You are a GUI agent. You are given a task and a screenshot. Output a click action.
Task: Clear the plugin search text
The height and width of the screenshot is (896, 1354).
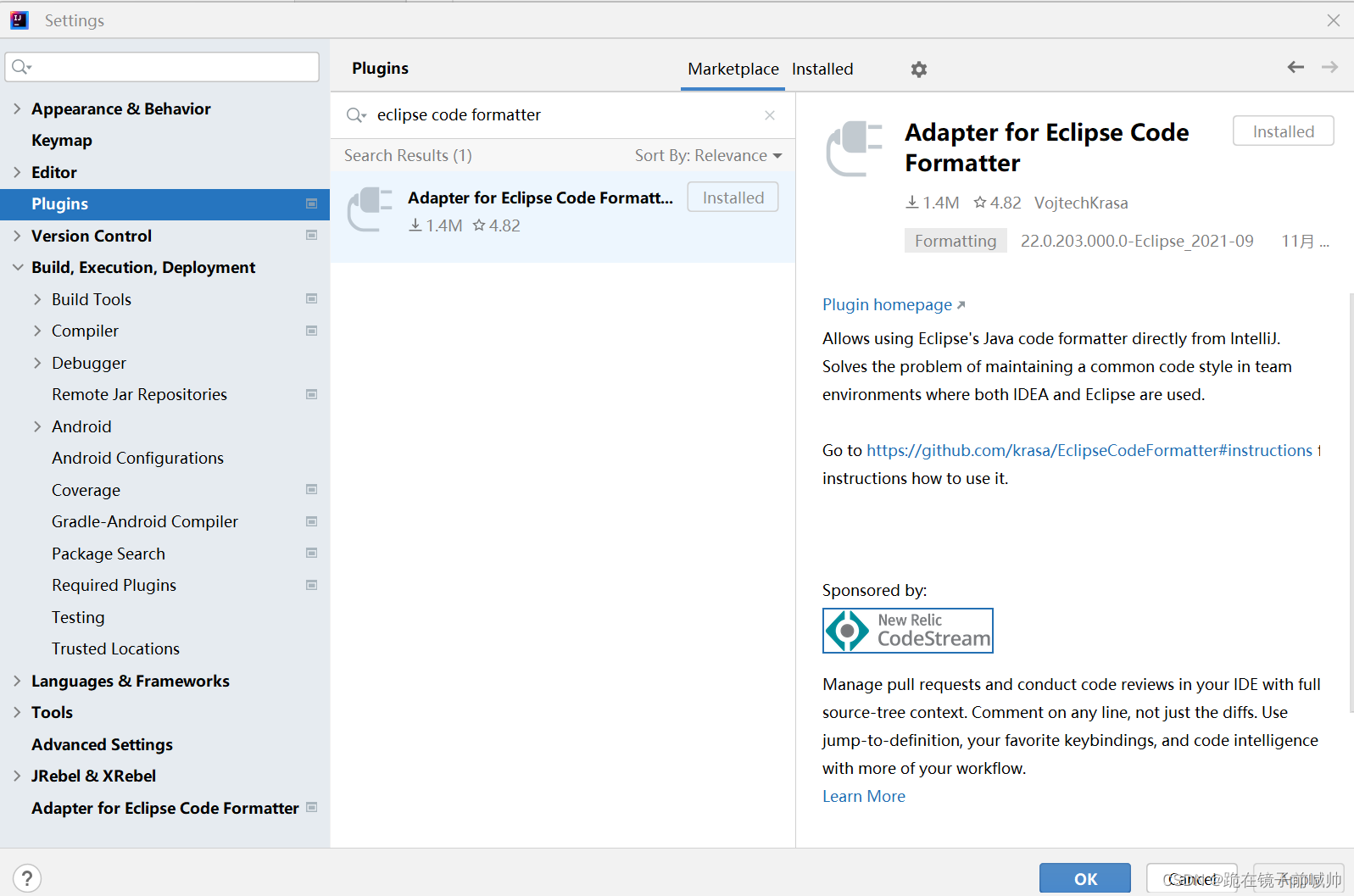770,115
